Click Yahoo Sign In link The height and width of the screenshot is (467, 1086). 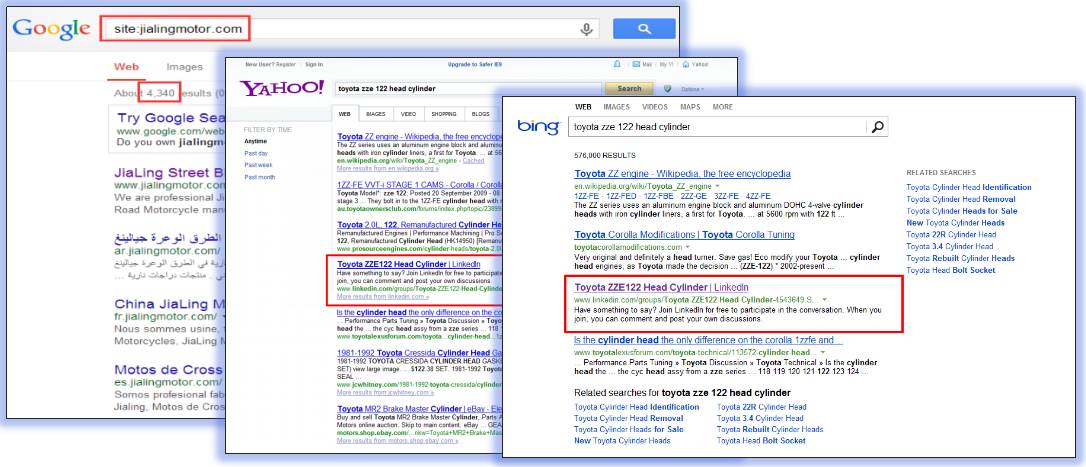pos(314,64)
